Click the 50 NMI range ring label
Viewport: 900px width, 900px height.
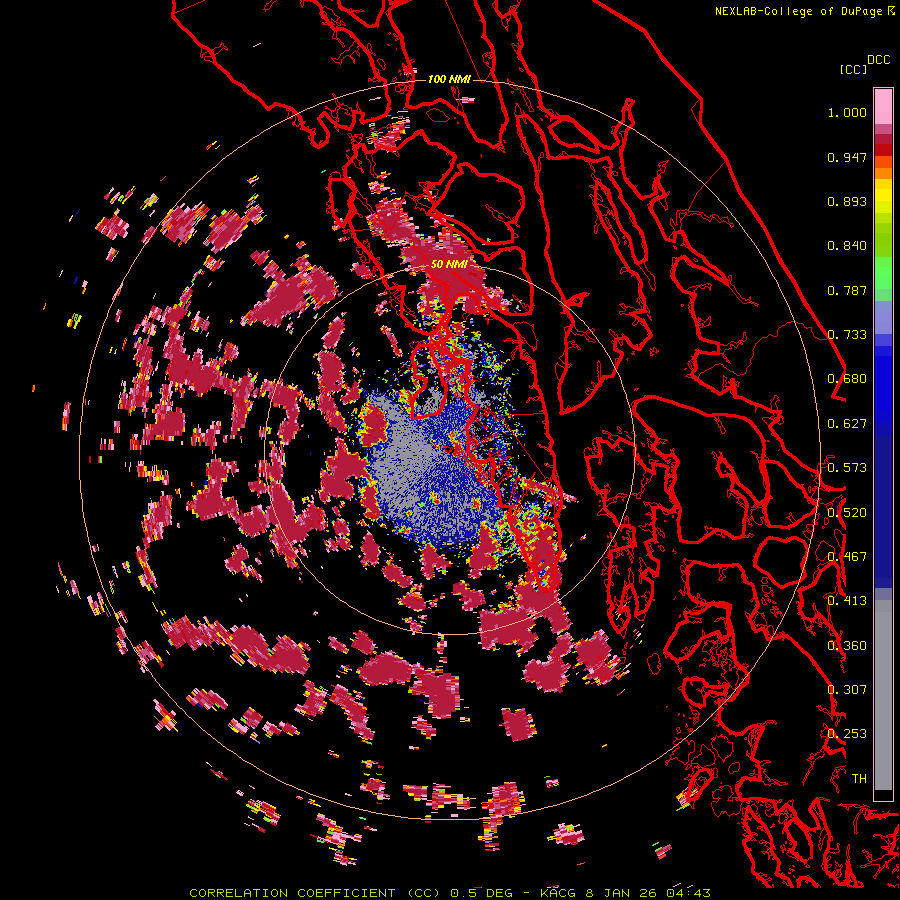pos(449,264)
